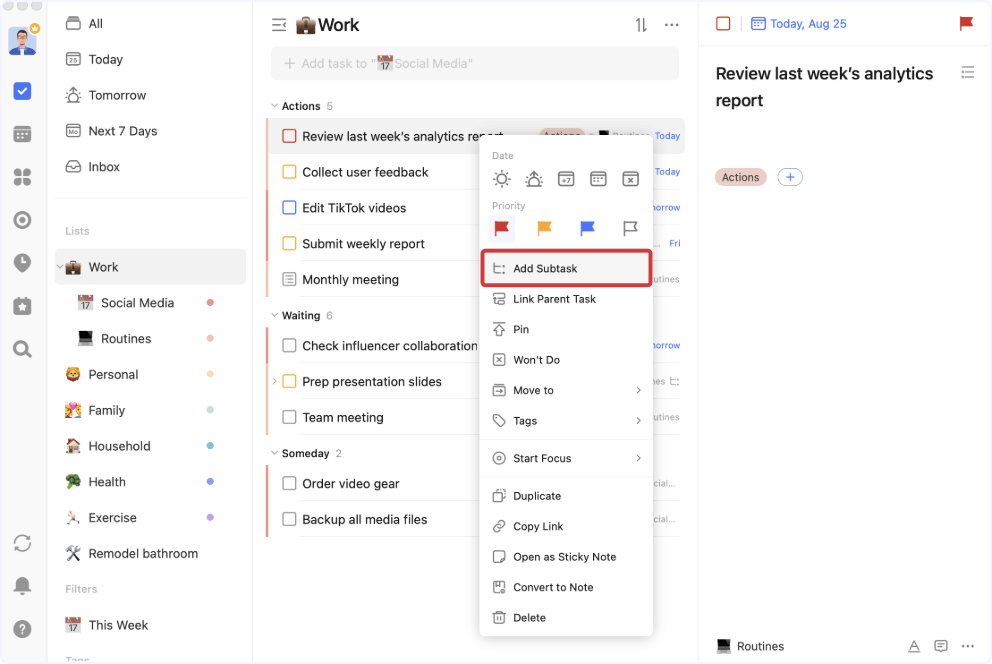Click the sync icon at bottom of sidebar
992x664 pixels.
[x=22, y=542]
